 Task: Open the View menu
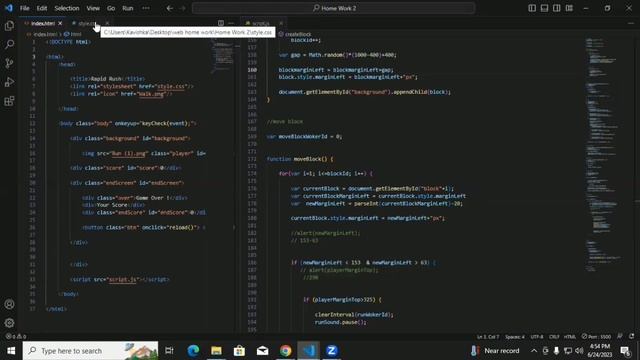[93, 8]
